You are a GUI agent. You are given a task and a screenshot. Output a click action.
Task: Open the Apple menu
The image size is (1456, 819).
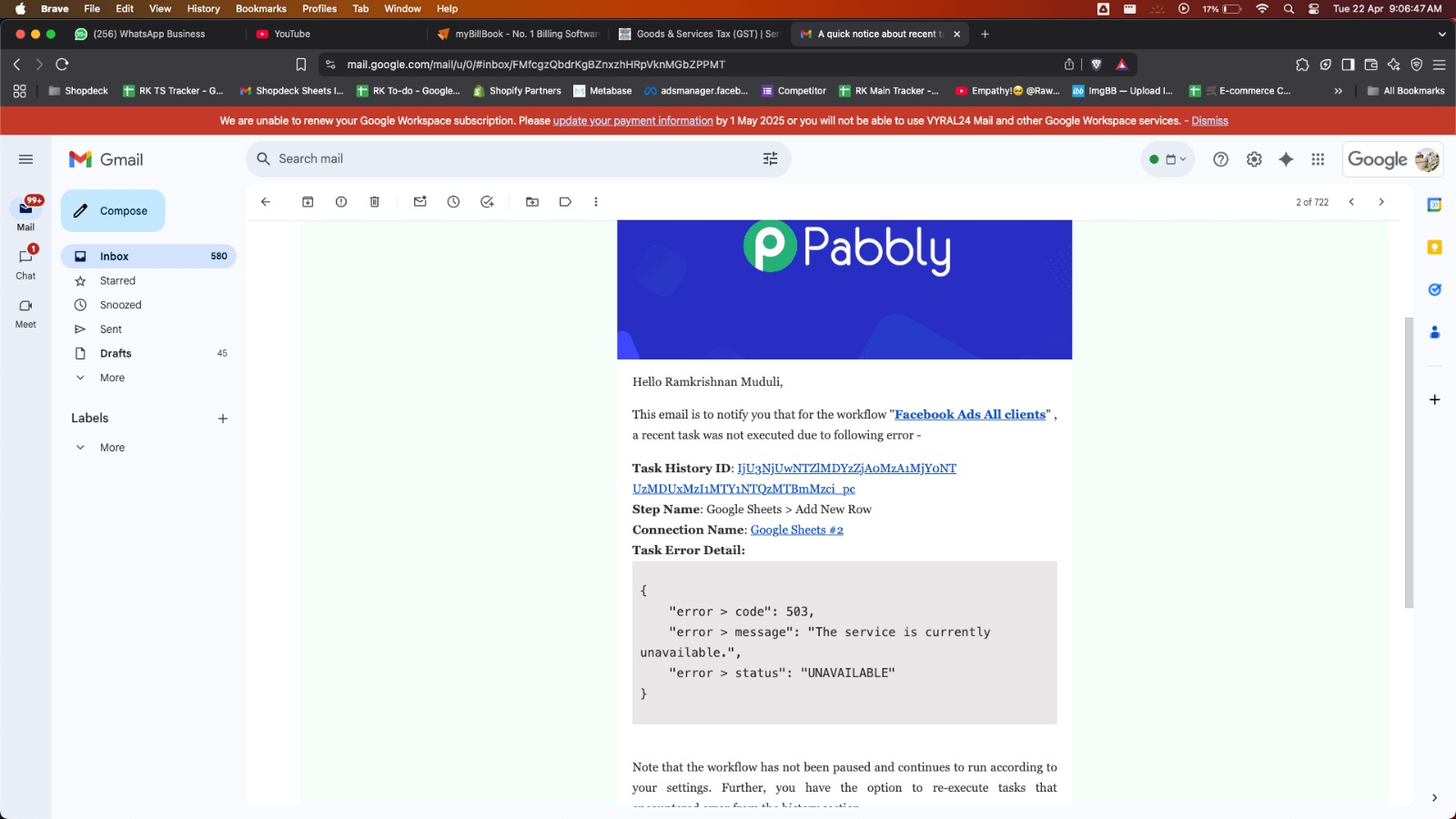click(20, 8)
